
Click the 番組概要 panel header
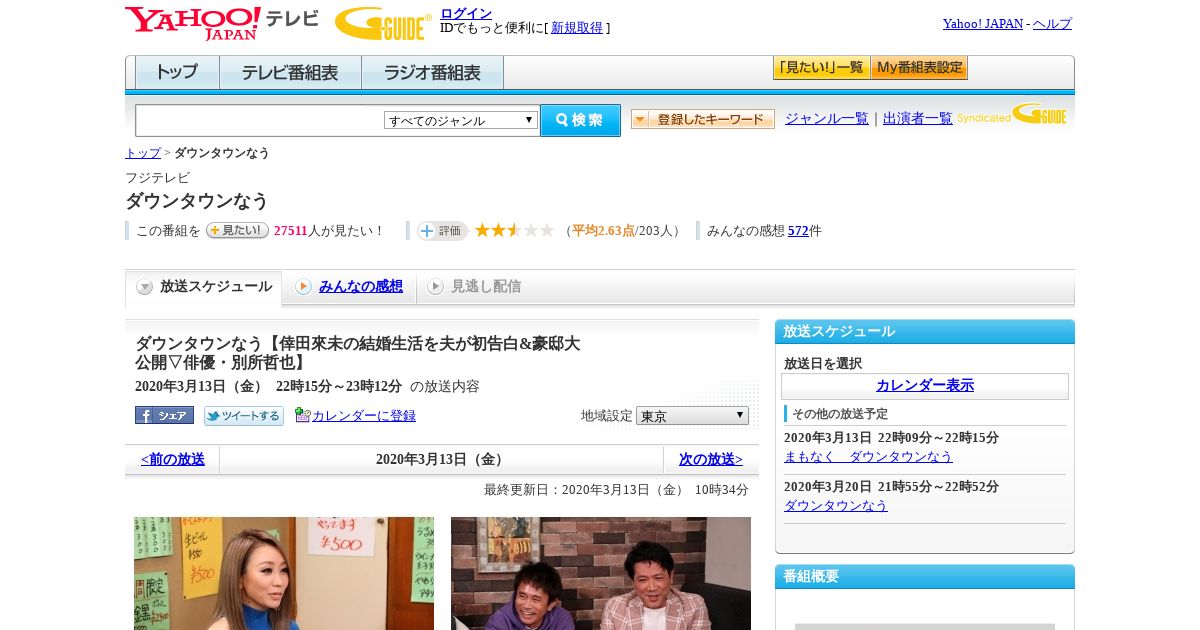point(925,577)
